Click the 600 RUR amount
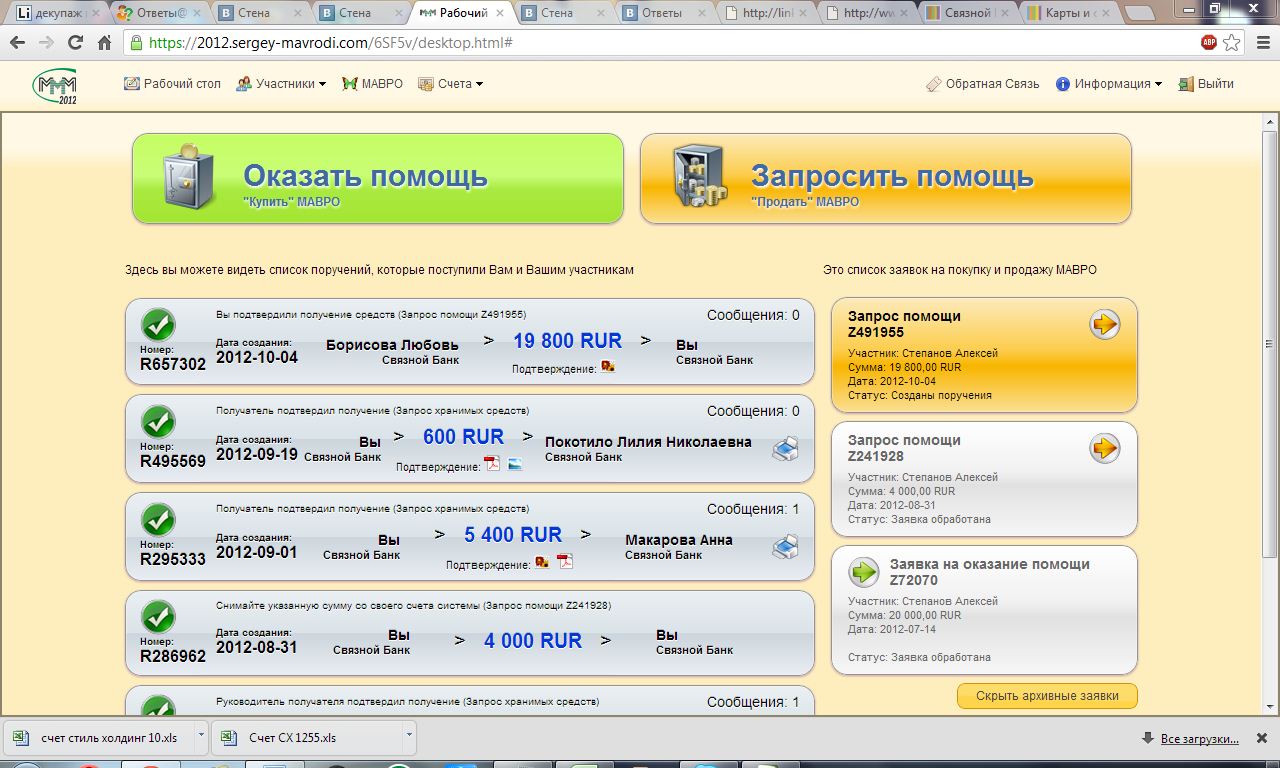This screenshot has height=768, width=1280. 463,437
